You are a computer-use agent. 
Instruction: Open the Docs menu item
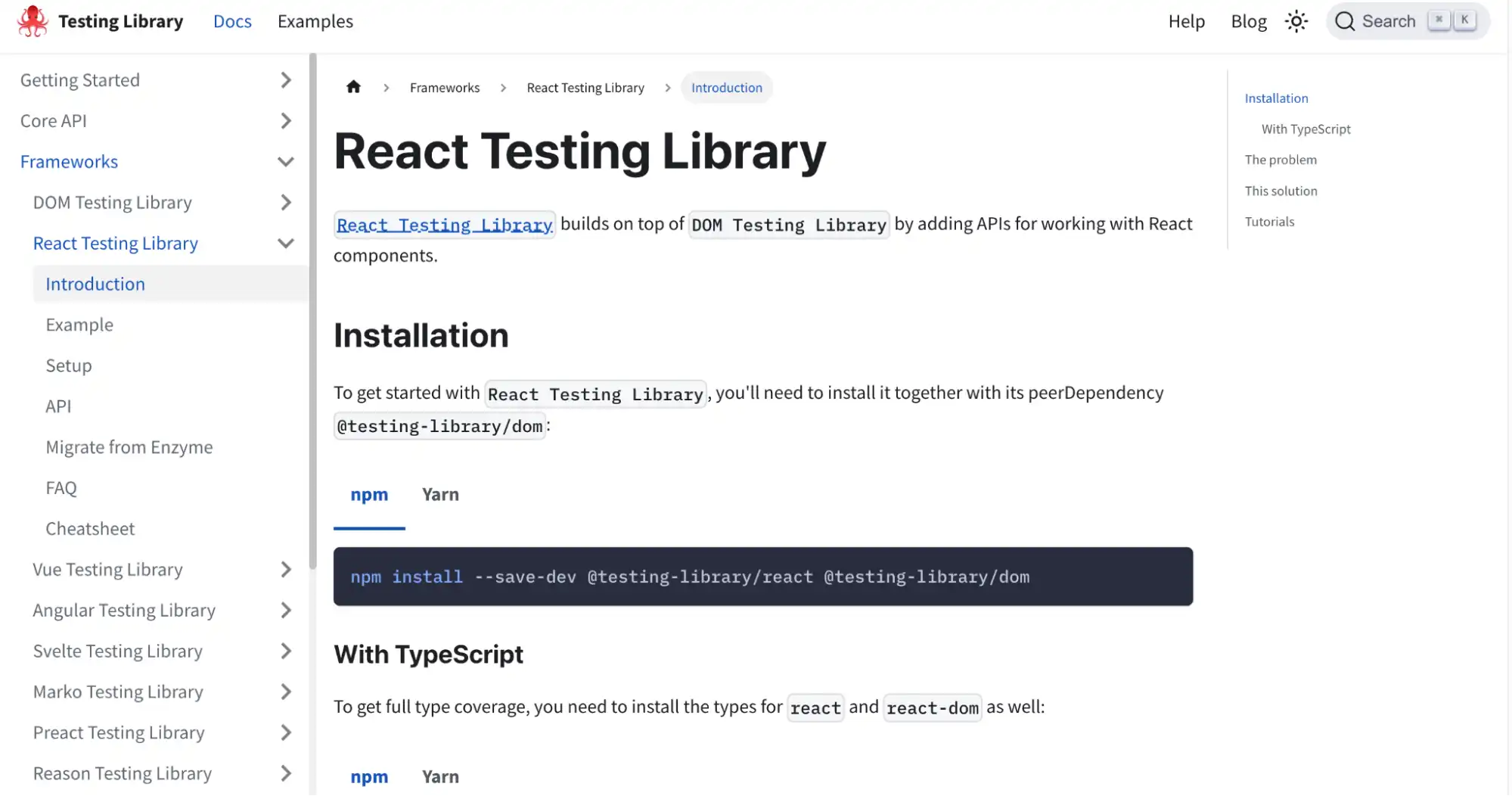pyautogui.click(x=232, y=21)
